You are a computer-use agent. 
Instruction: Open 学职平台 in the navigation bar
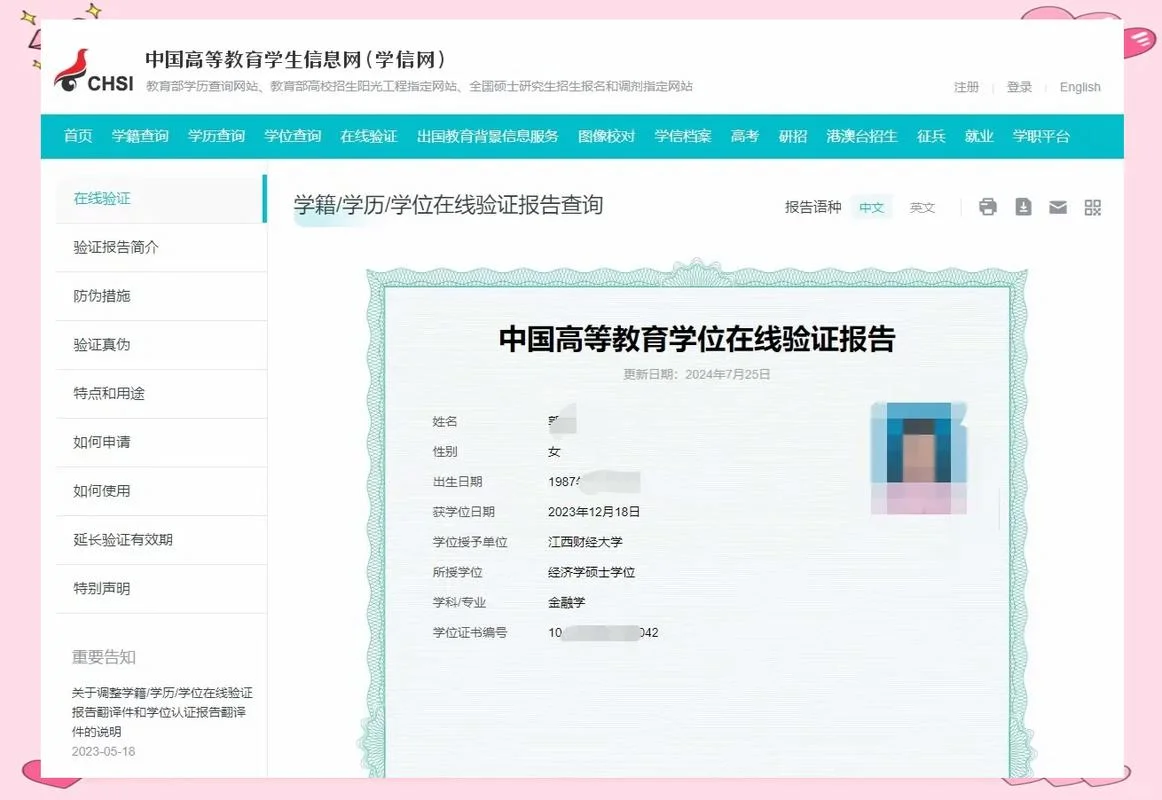pos(1041,136)
